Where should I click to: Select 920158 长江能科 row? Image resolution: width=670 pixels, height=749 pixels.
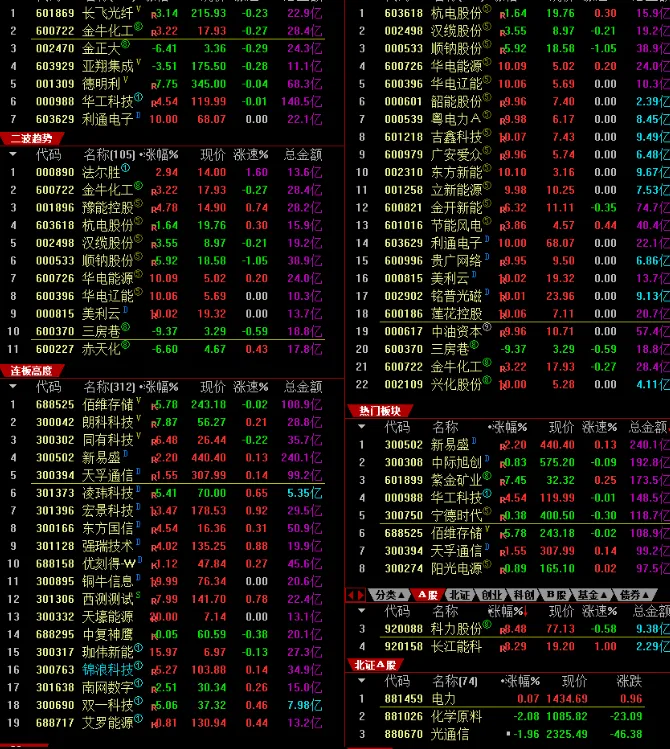coord(509,646)
